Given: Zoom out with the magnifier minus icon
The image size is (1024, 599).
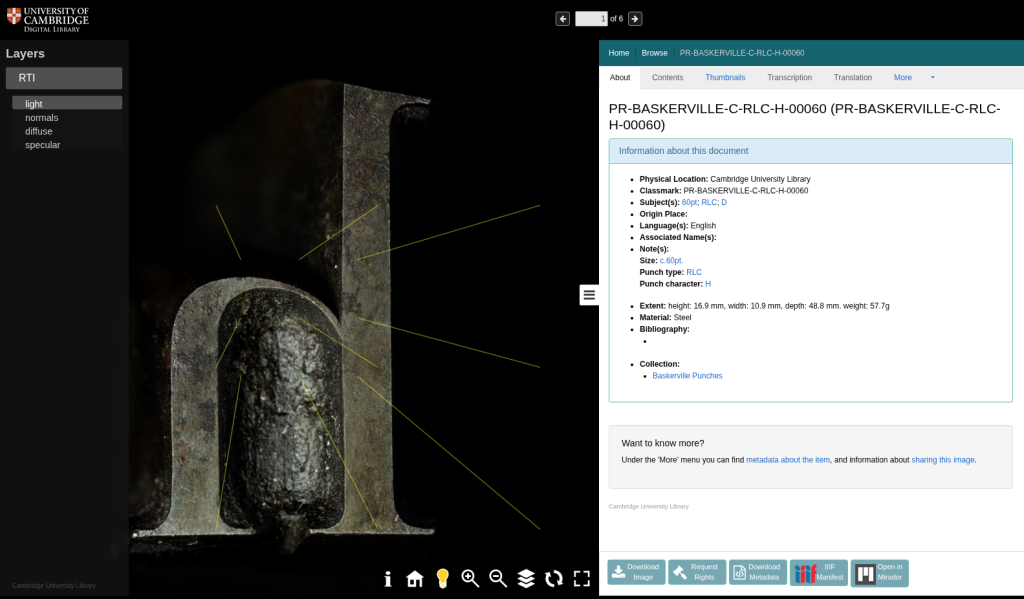Looking at the screenshot, I should pos(498,579).
